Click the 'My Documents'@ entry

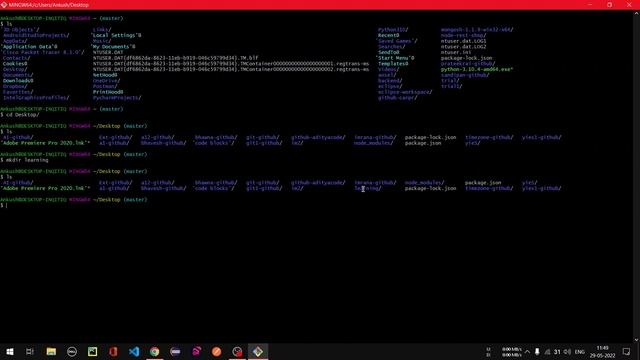point(114,47)
